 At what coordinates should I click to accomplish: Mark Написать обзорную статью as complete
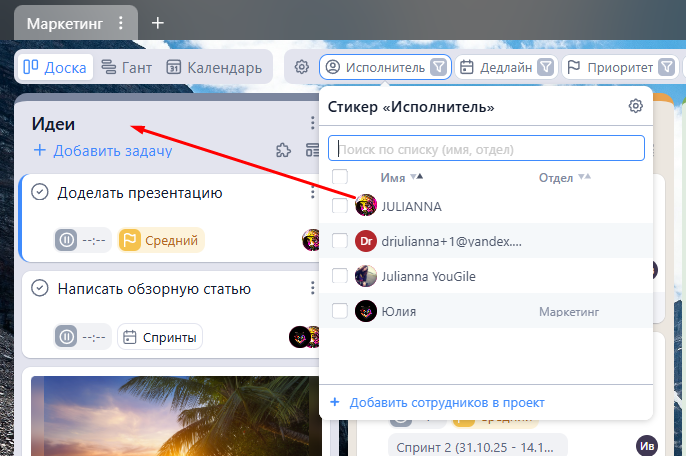(40, 288)
